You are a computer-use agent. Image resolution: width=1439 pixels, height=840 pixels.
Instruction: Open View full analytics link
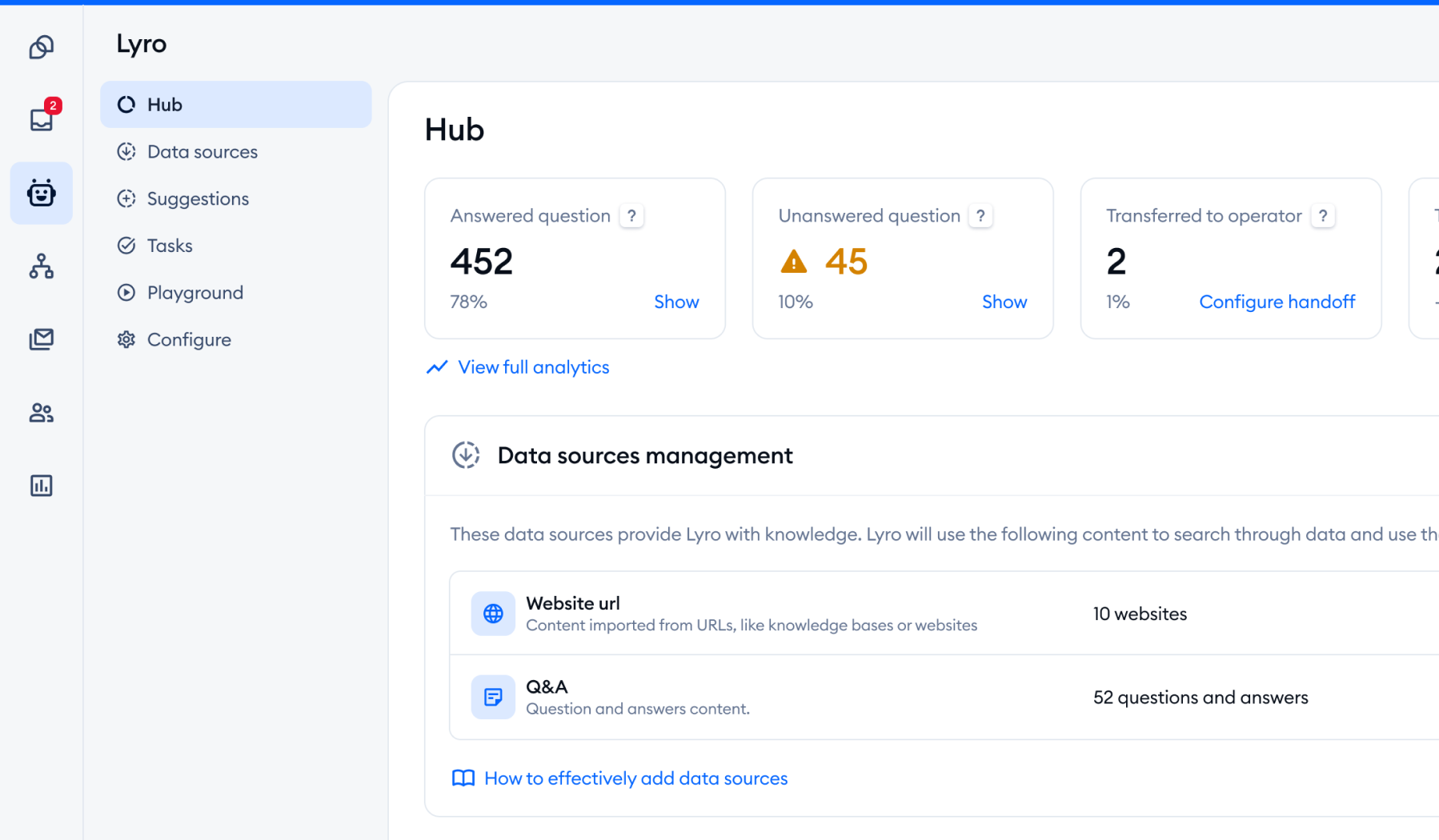pos(533,367)
